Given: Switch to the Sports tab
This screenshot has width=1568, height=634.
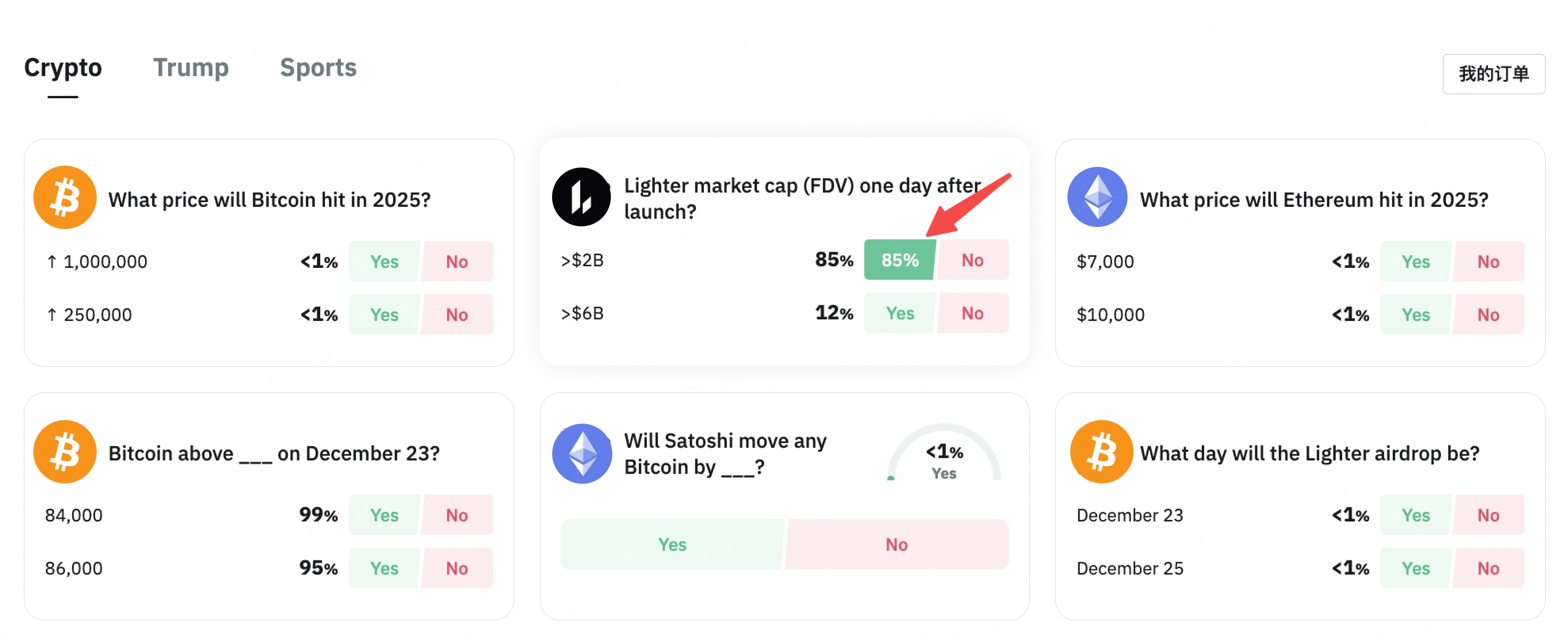Looking at the screenshot, I should pos(318,67).
